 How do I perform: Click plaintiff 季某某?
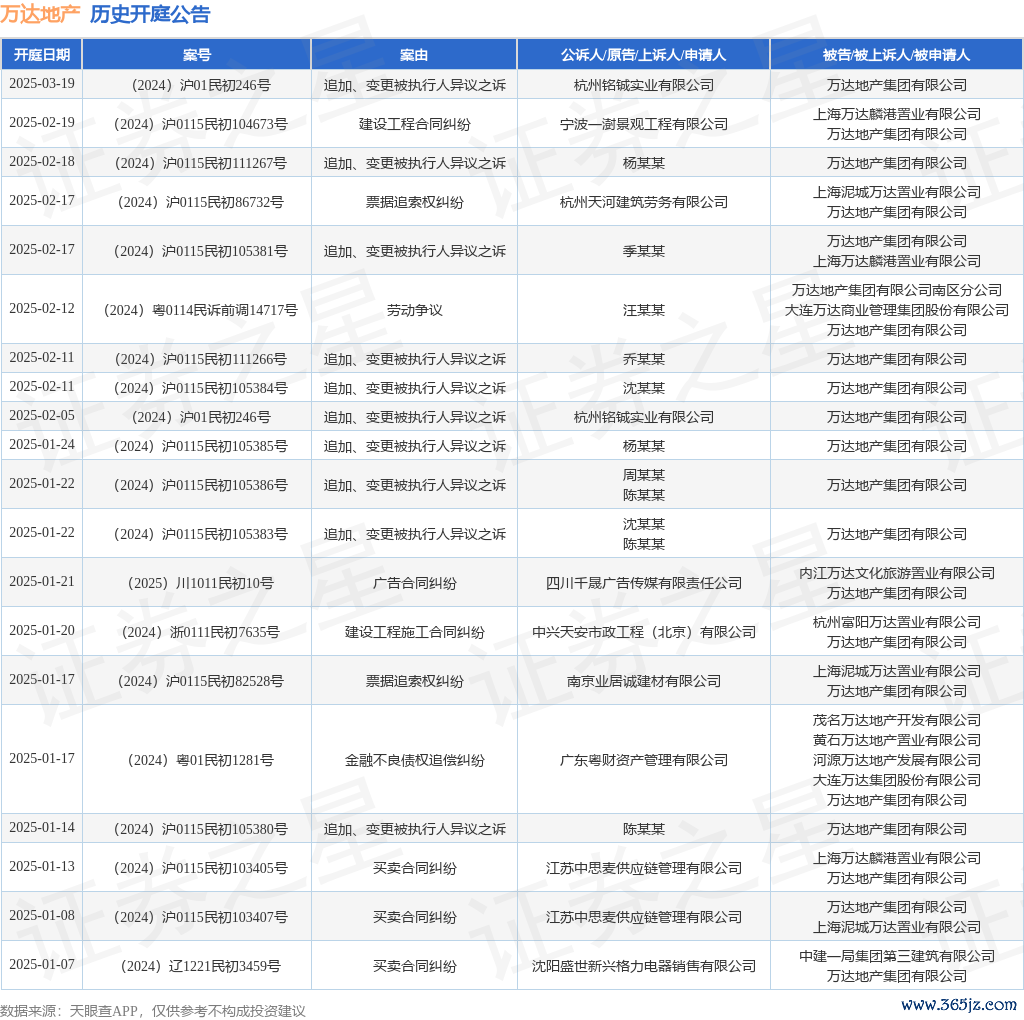pos(643,251)
